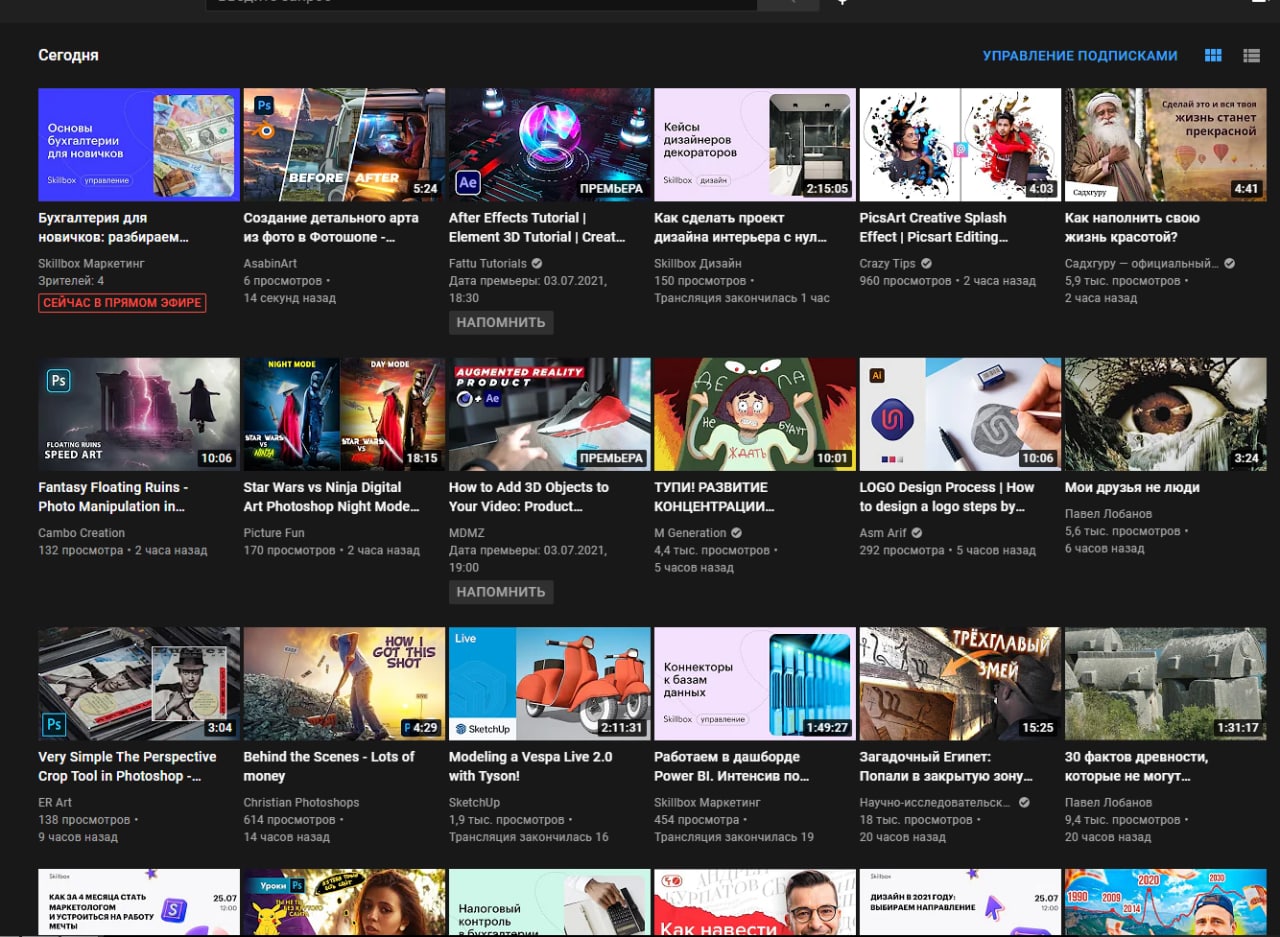Viewport: 1280px width, 937px height.
Task: Go to M Generation channel
Action: [x=690, y=533]
